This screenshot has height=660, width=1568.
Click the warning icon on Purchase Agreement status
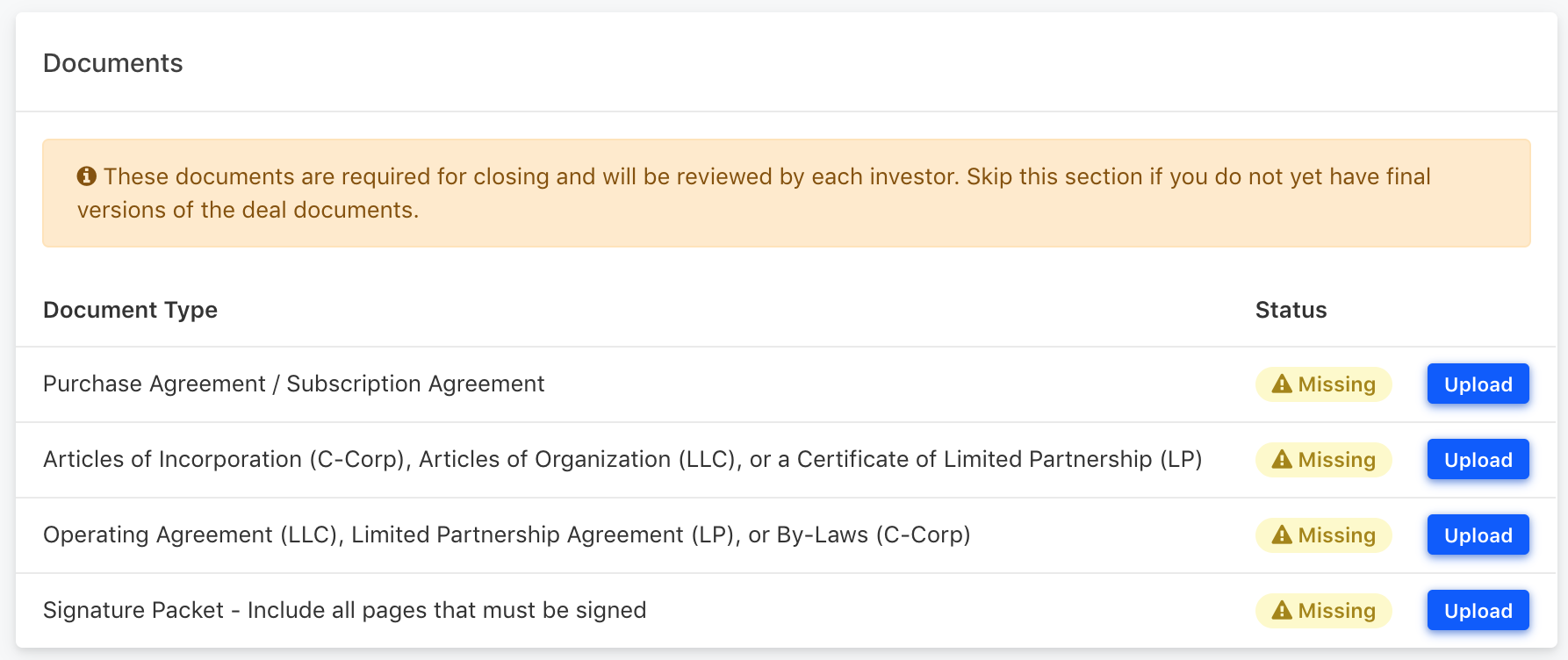tap(1282, 384)
